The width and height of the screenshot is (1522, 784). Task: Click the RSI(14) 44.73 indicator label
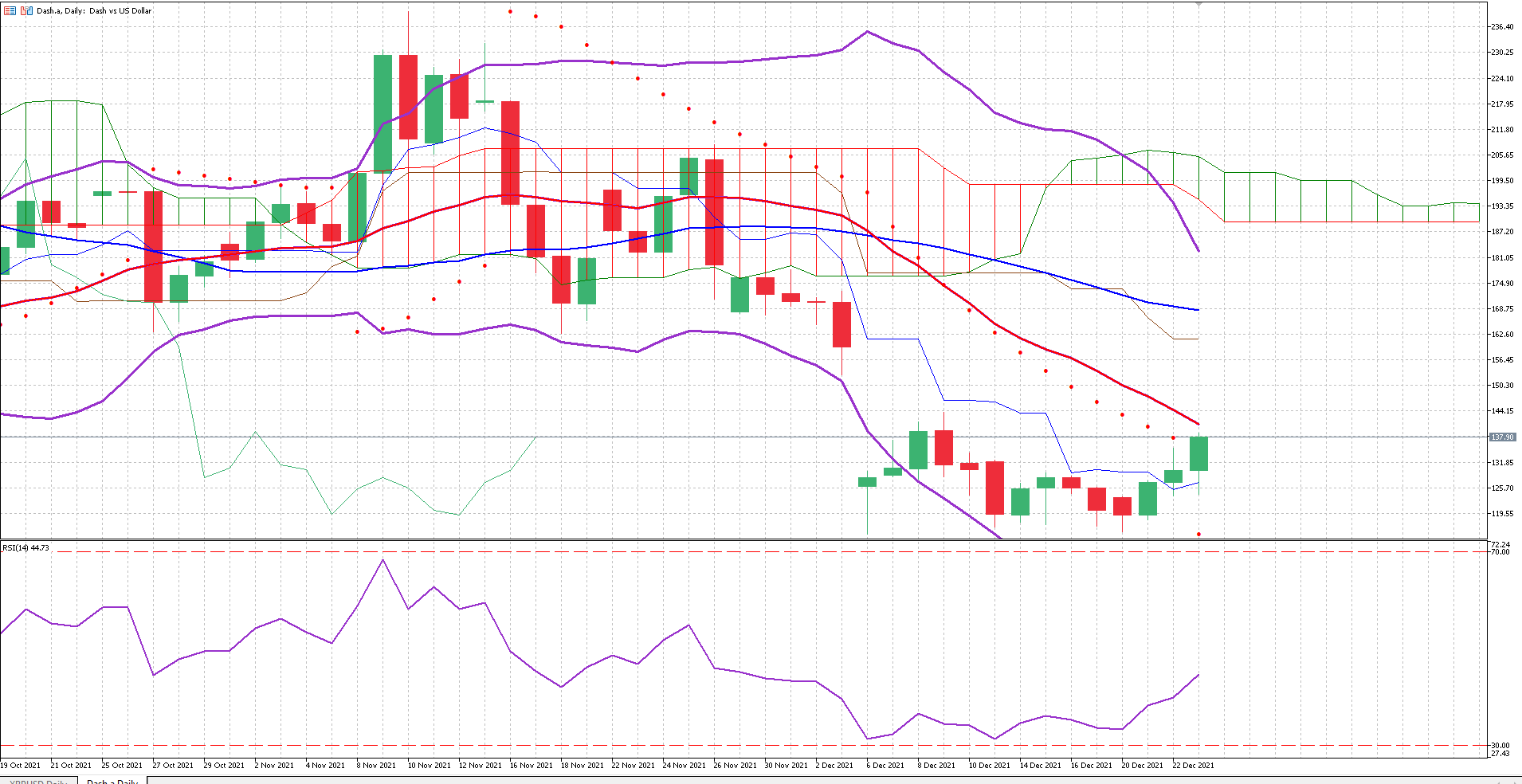click(25, 548)
